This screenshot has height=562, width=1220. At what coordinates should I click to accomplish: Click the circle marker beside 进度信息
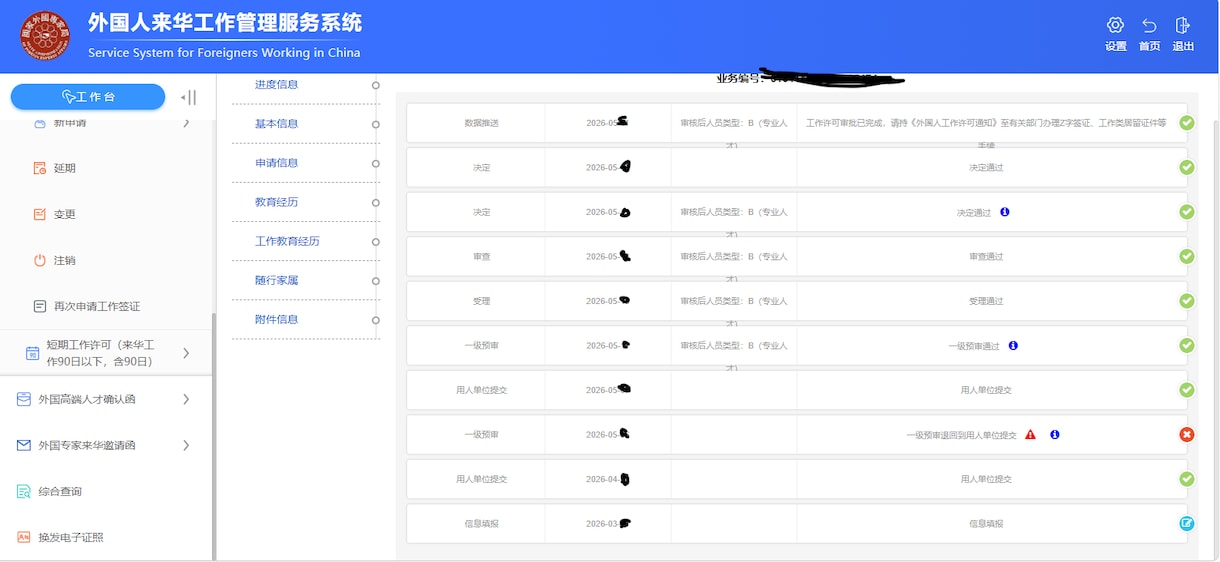click(376, 85)
